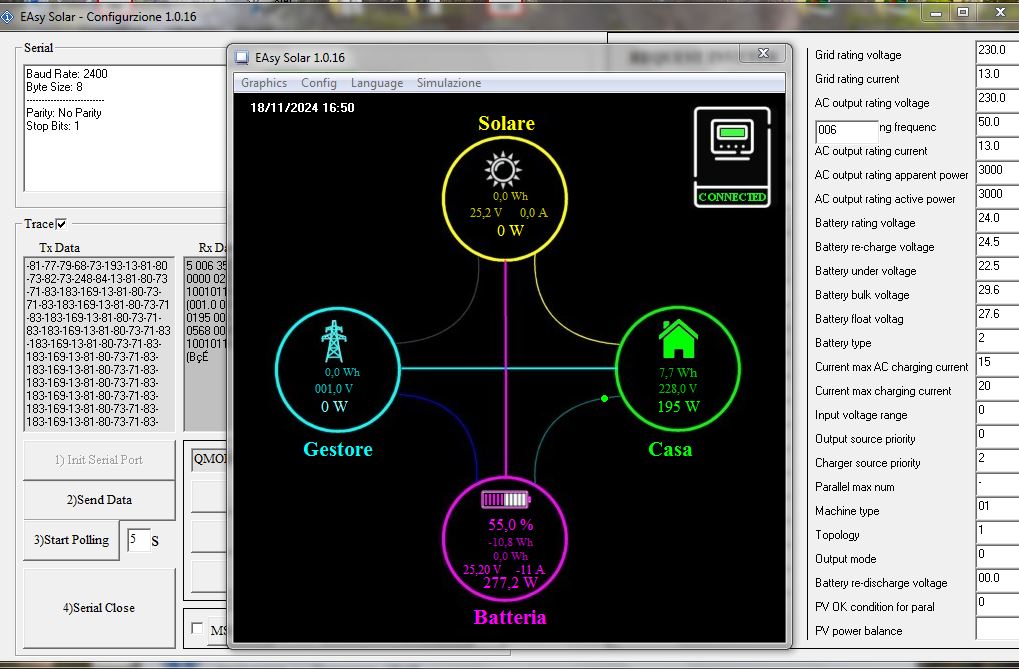
Task: Click the 3)Start Polling button
Action: 71,540
